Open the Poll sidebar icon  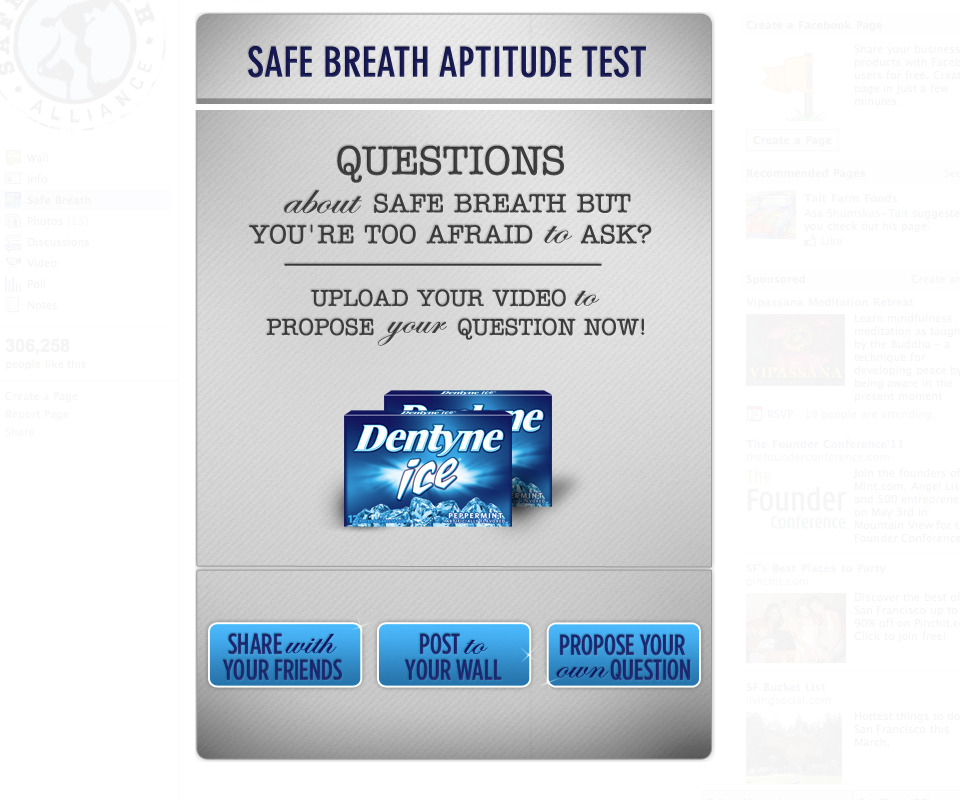13,284
